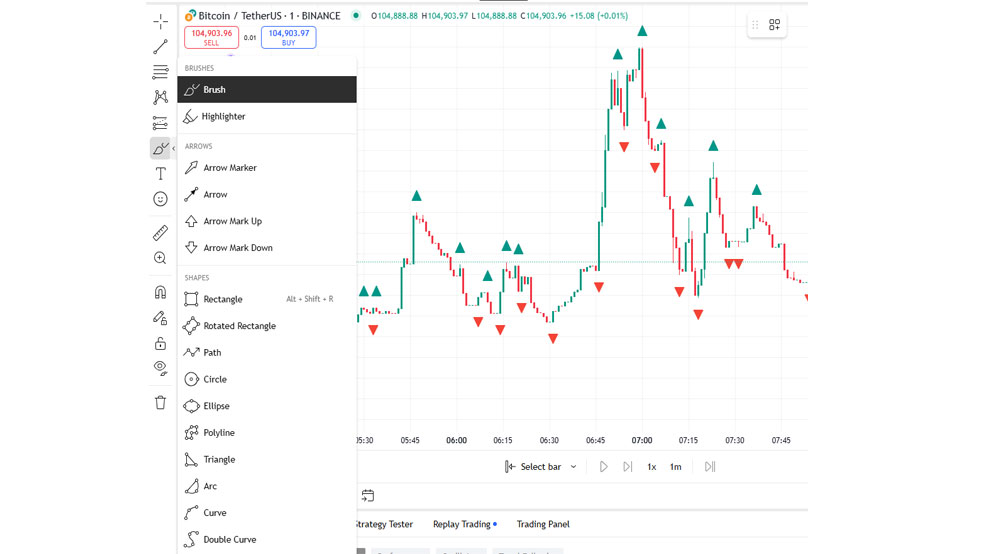Image resolution: width=984 pixels, height=554 pixels.
Task: Select the crosshair cursor tool
Action: [x=160, y=21]
